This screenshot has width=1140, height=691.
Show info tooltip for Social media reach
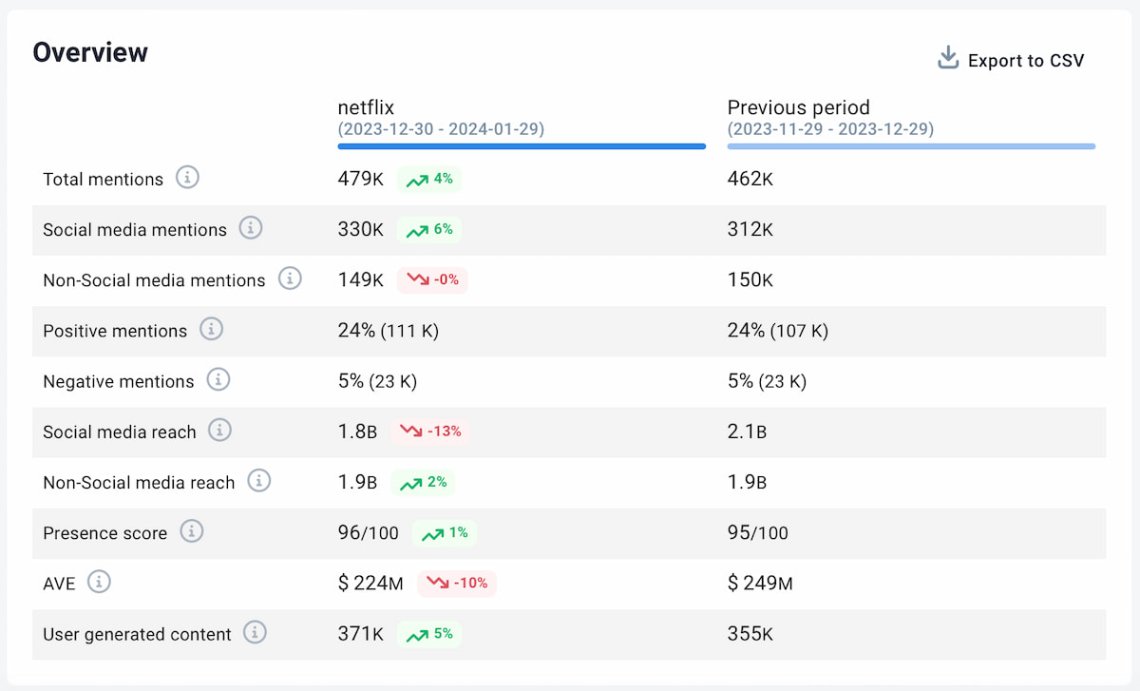(x=220, y=431)
